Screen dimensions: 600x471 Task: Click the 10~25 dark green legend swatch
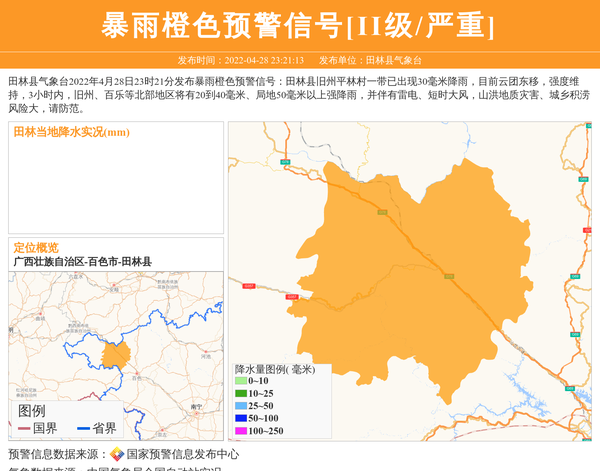(x=240, y=394)
